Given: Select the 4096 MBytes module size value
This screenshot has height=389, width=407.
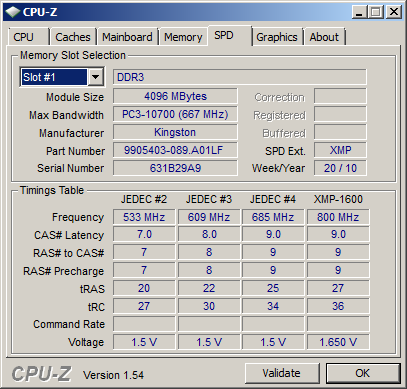Looking at the screenshot, I should 175,96.
